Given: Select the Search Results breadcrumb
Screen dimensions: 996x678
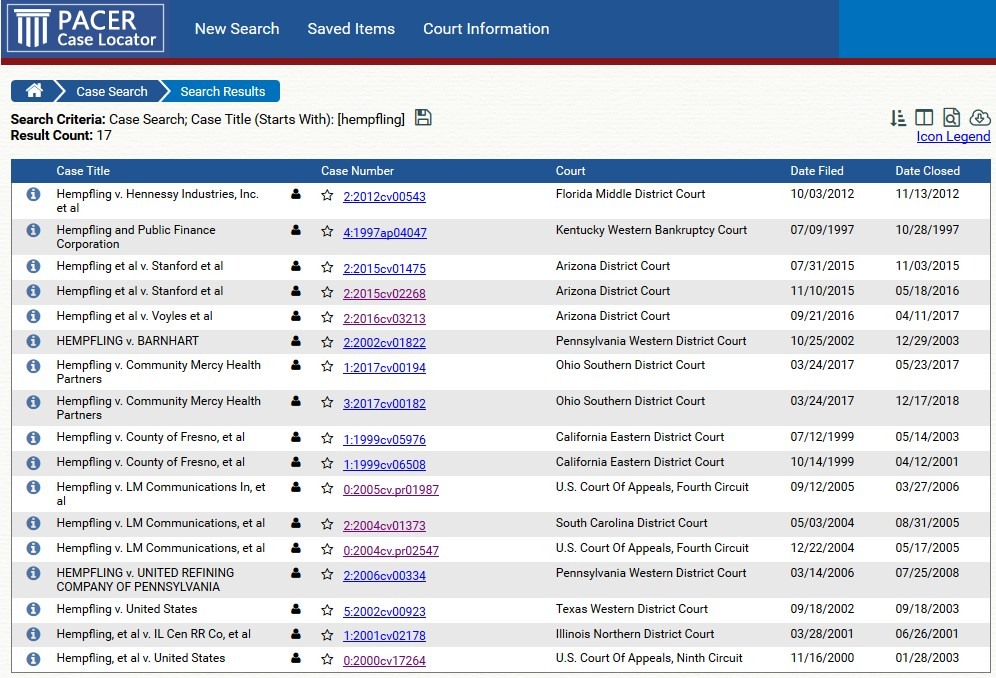Looking at the screenshot, I should (x=223, y=92).
